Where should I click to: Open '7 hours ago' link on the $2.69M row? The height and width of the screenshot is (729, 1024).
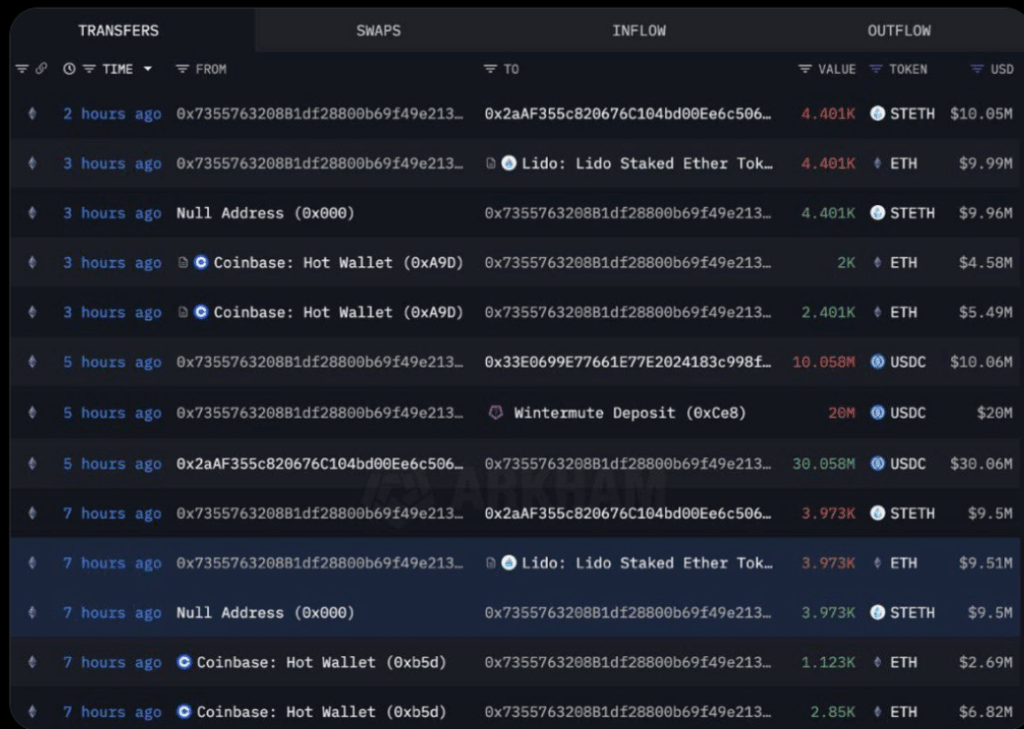pos(112,662)
